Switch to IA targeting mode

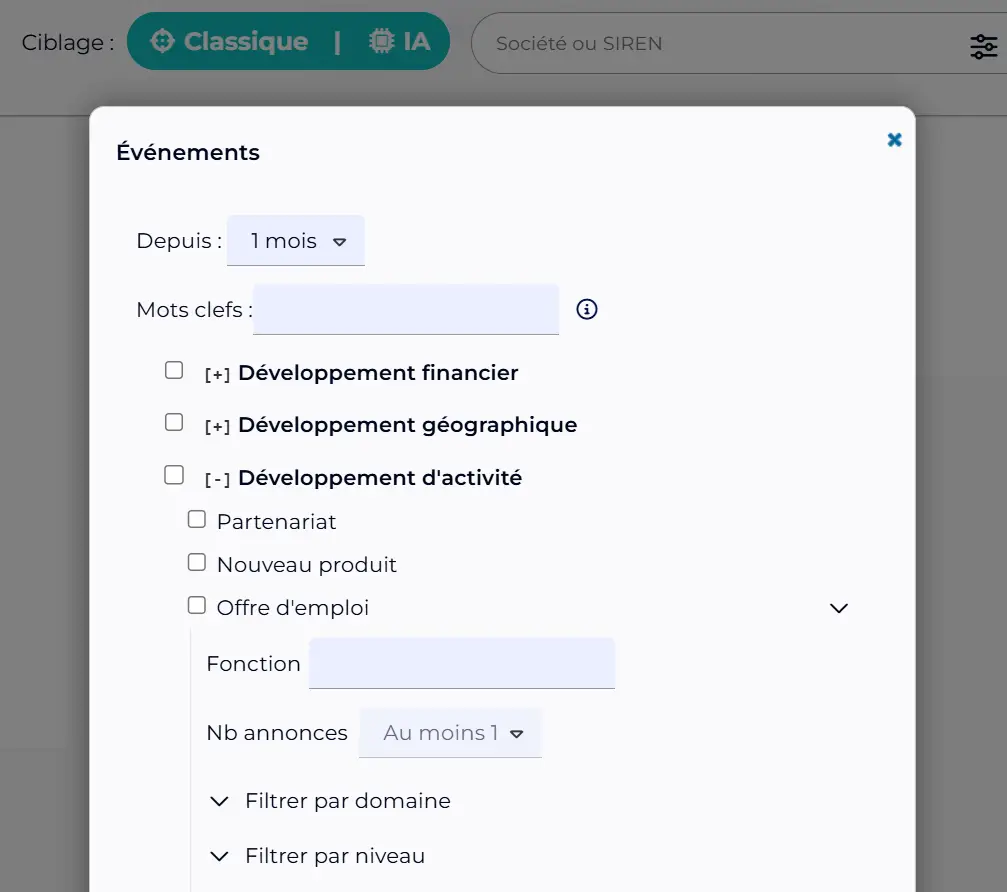[x=399, y=42]
